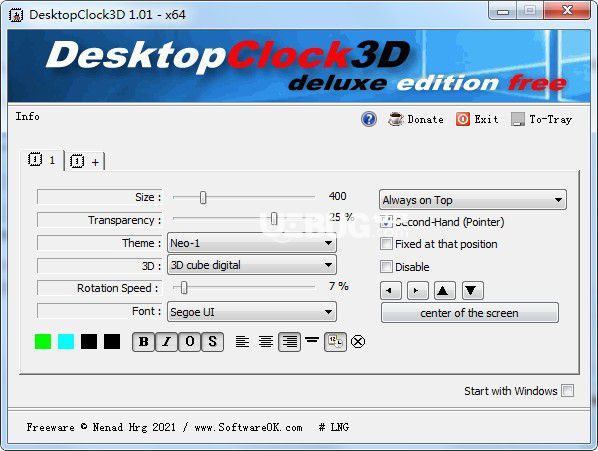The width and height of the screenshot is (598, 451).
Task: Open the Theme dropdown showing Neo-1
Action: point(252,242)
